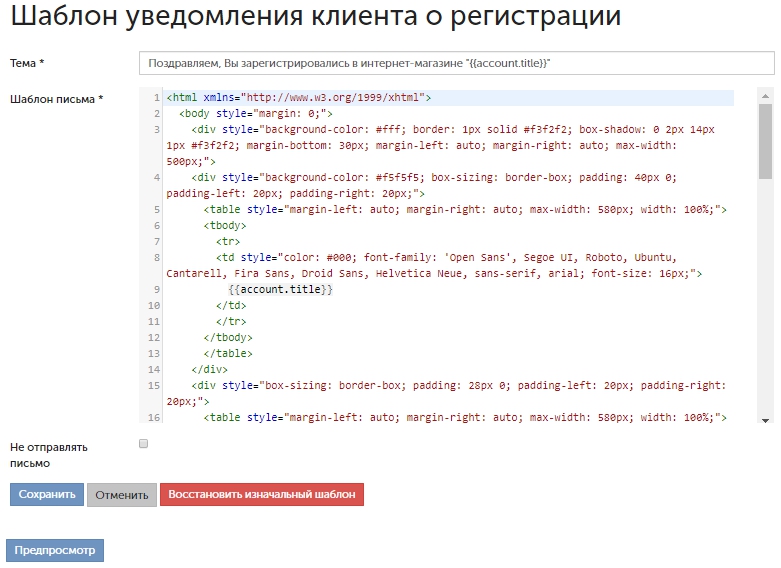Focus the Тема subject input field
This screenshot has width=781, height=568.
click(x=457, y=63)
